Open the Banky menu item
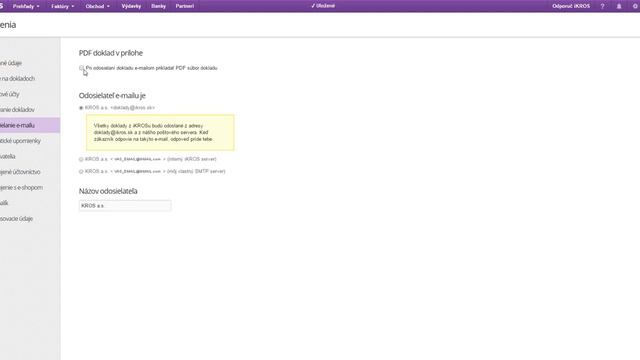Image resolution: width=640 pixels, height=360 pixels. click(158, 6)
